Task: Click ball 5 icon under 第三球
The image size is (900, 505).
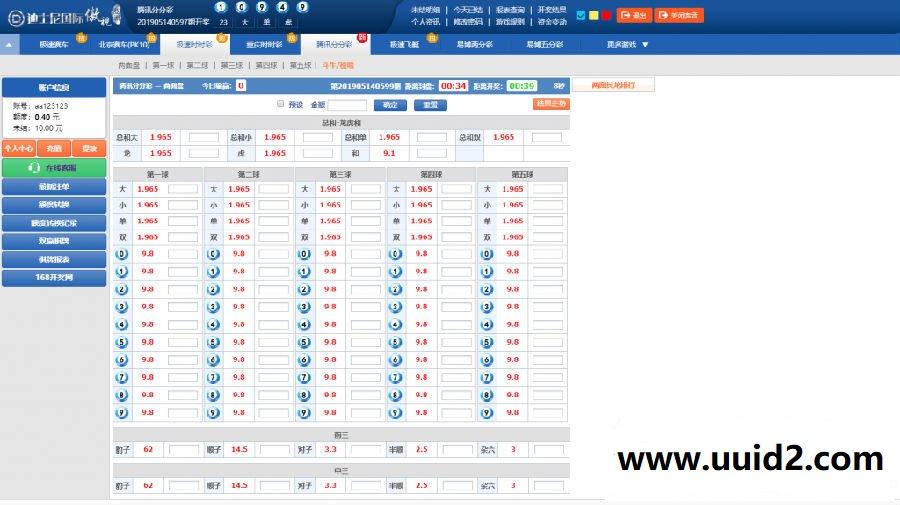Action: click(x=304, y=342)
